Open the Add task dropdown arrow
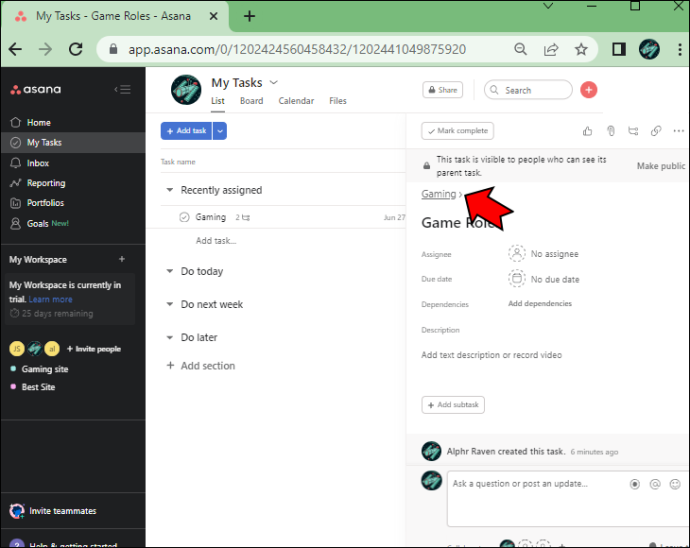 tap(220, 131)
